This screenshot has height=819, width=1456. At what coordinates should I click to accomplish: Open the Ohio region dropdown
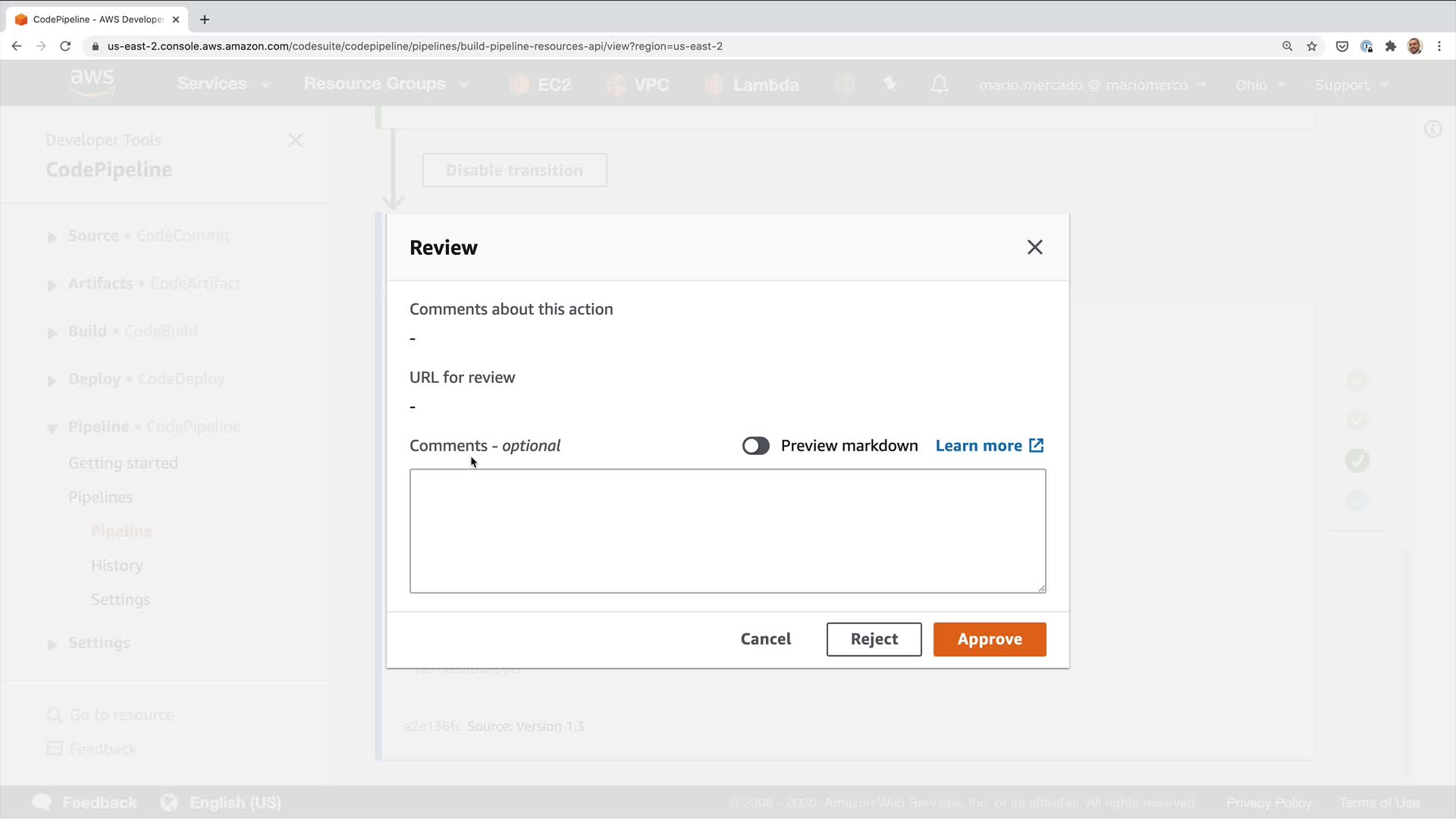[x=1259, y=85]
